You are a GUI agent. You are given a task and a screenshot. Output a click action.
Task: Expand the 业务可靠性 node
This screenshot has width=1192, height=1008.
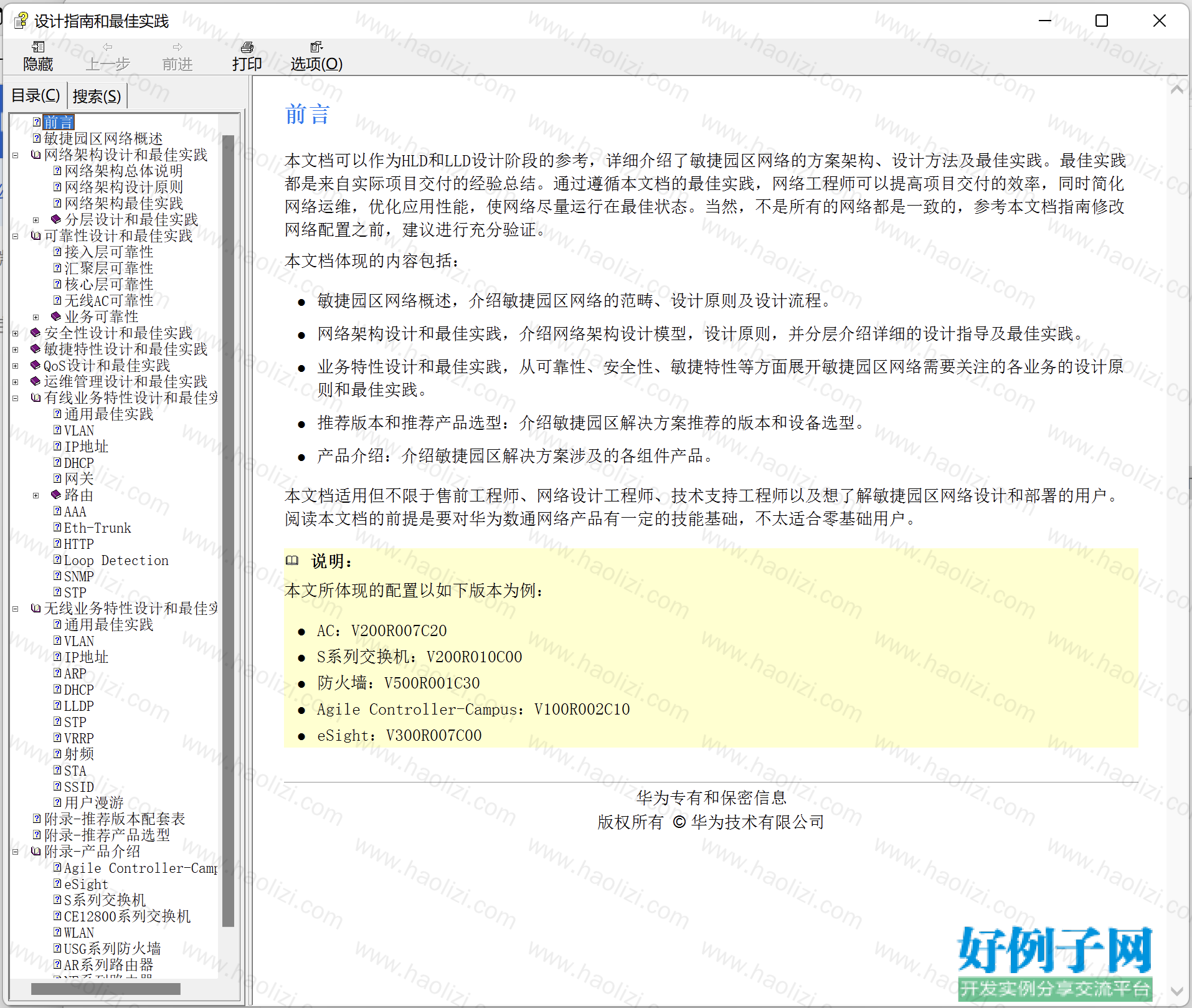pos(36,317)
